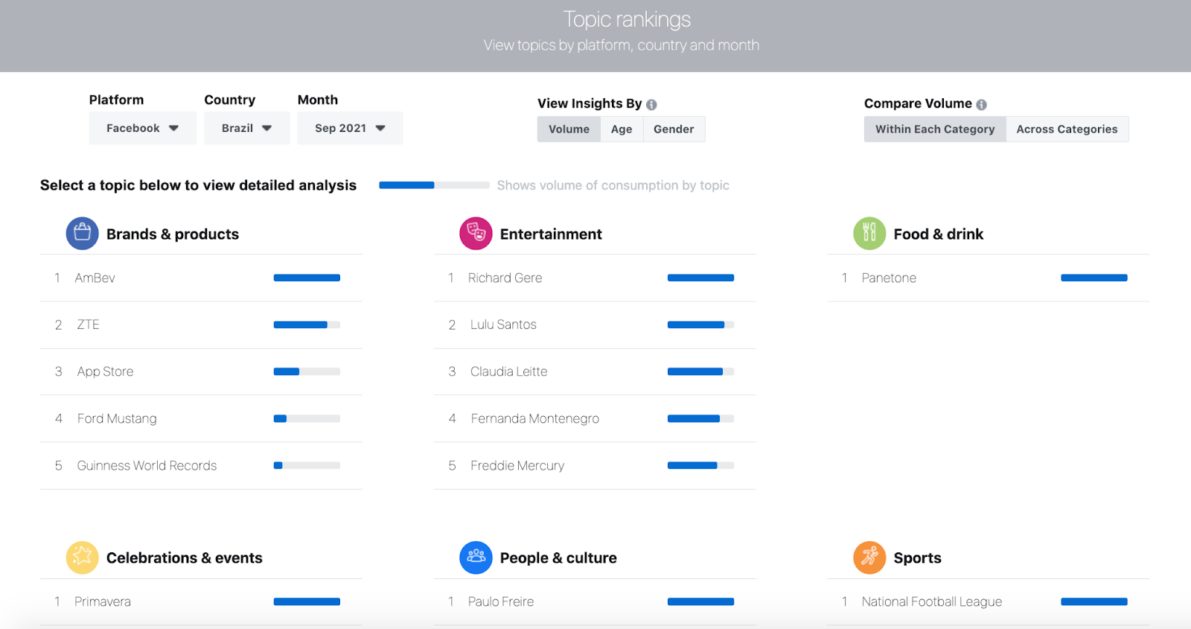This screenshot has height=629, width=1191.
Task: Click the People & culture group icon
Action: (x=476, y=558)
